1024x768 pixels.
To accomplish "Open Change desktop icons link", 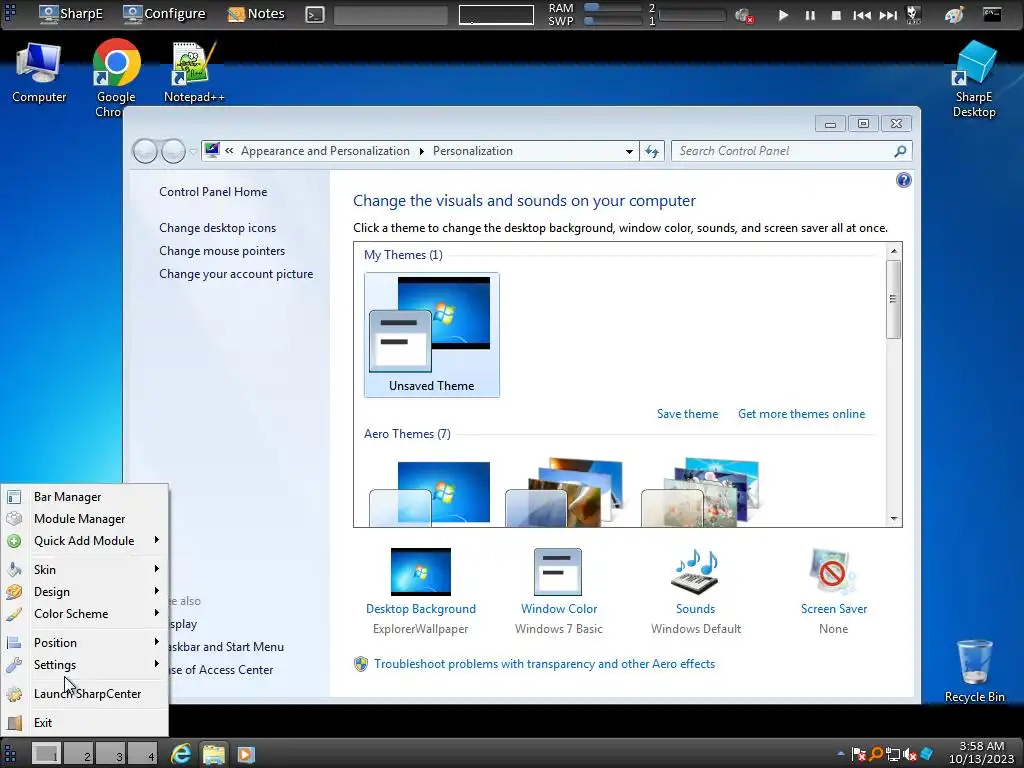I will pyautogui.click(x=217, y=228).
